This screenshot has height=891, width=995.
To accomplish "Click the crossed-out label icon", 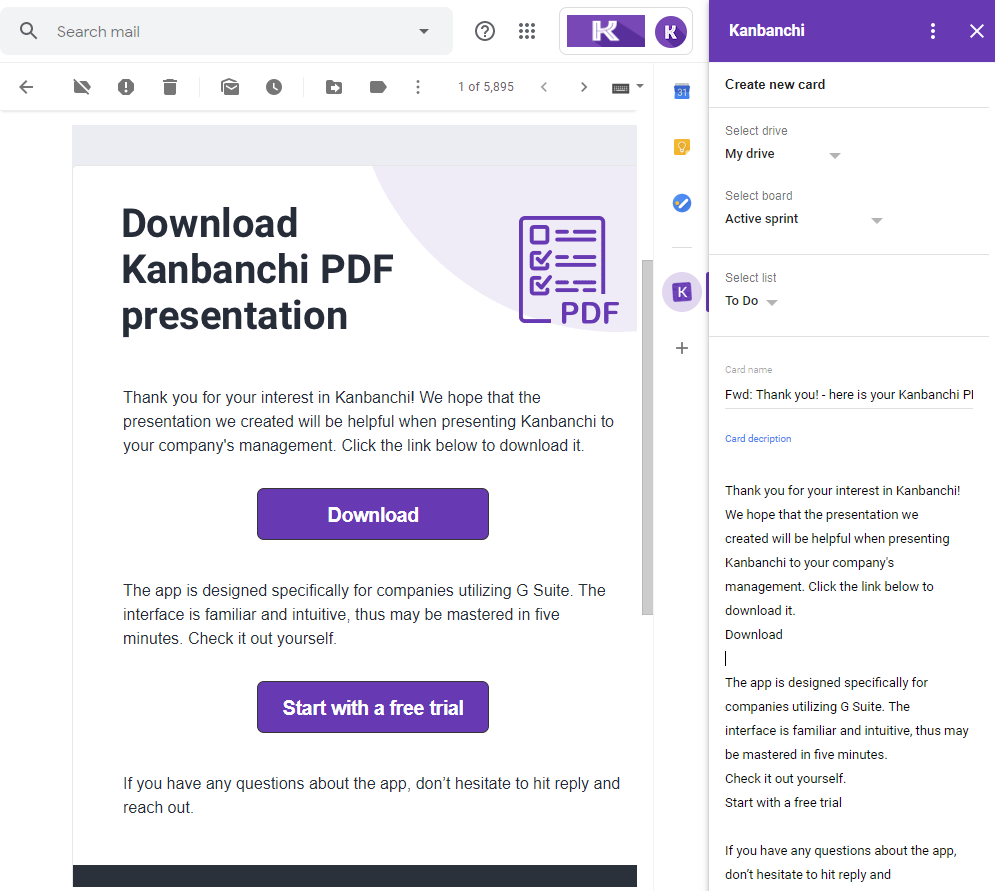I will pyautogui.click(x=82, y=87).
